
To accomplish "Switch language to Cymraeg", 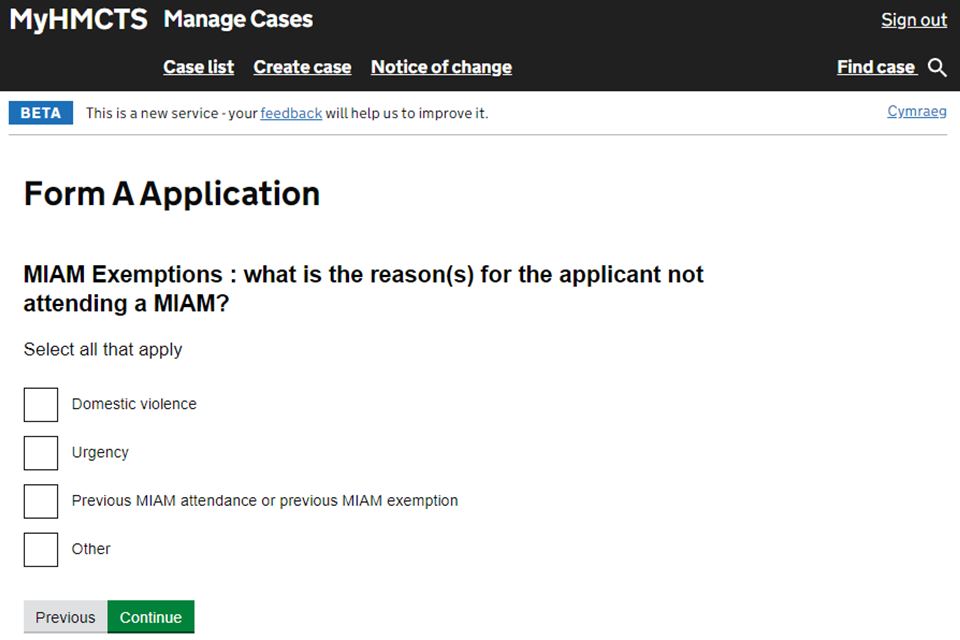I will coord(917,111).
